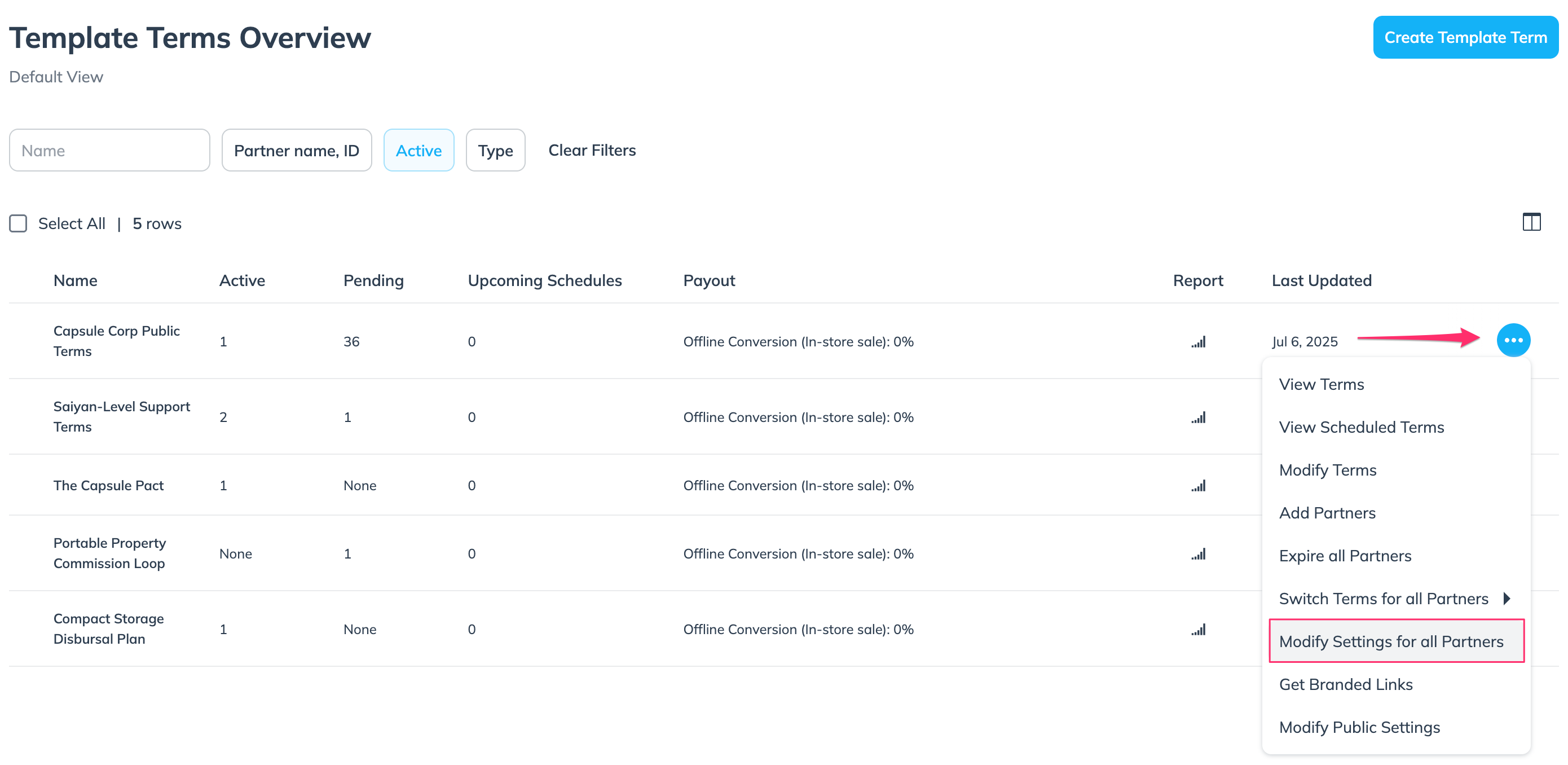Click the Clear Filters link
The image size is (1568, 765).
(x=592, y=151)
